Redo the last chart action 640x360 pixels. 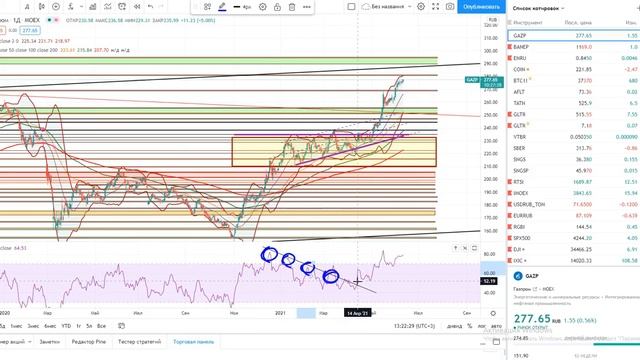click(161, 7)
